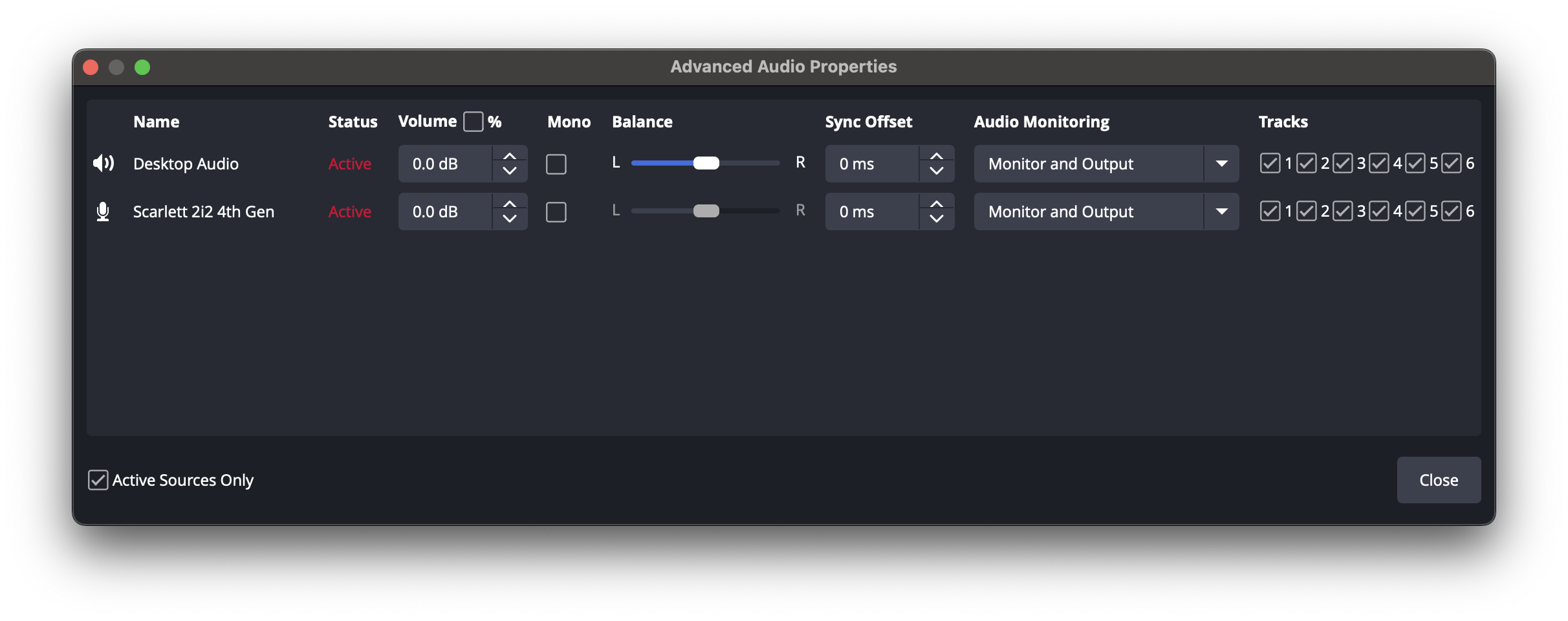
Task: Decrease Desktop Audio volume with down arrow
Action: [x=510, y=171]
